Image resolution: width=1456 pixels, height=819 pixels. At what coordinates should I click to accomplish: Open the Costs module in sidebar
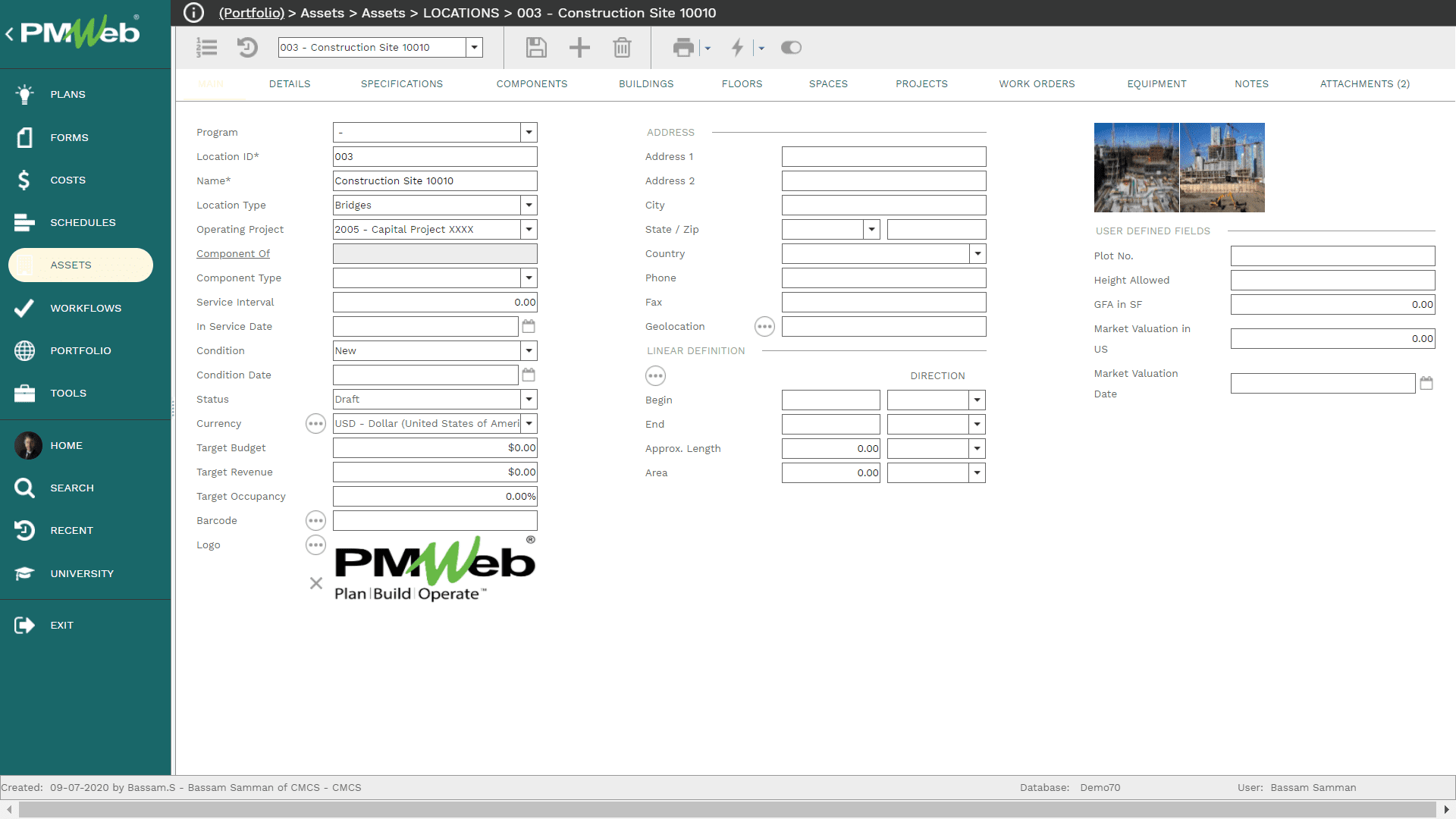click(67, 180)
